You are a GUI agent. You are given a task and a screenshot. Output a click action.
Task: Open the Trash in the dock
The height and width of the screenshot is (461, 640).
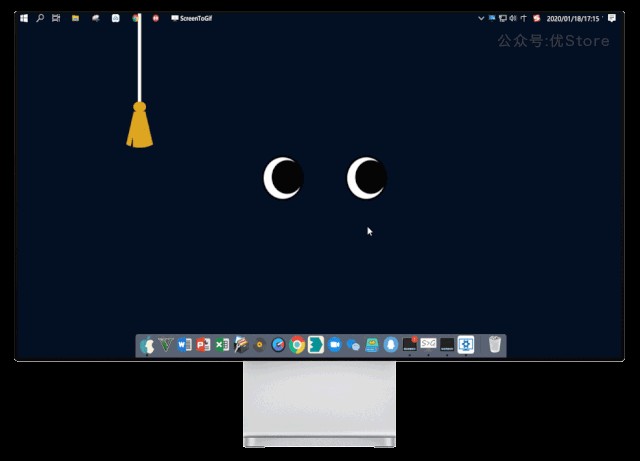click(495, 345)
